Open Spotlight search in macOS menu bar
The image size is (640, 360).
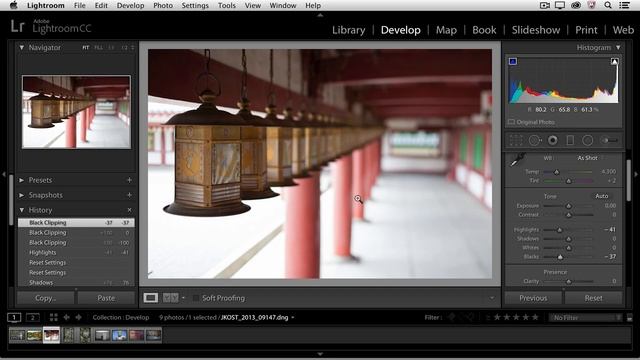[608, 5]
